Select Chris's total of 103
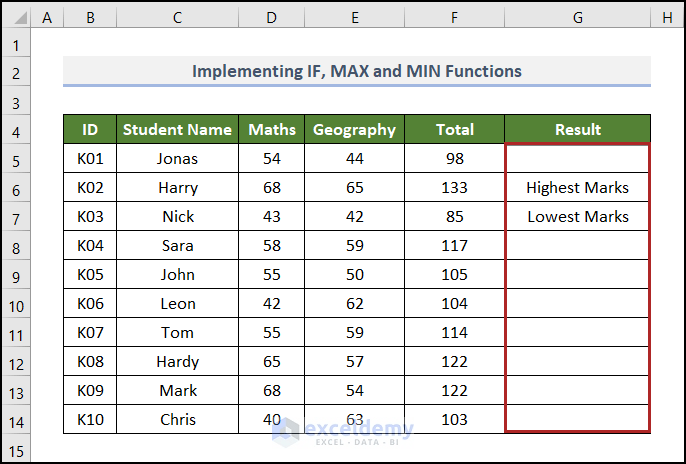This screenshot has height=464, width=686. [455, 419]
